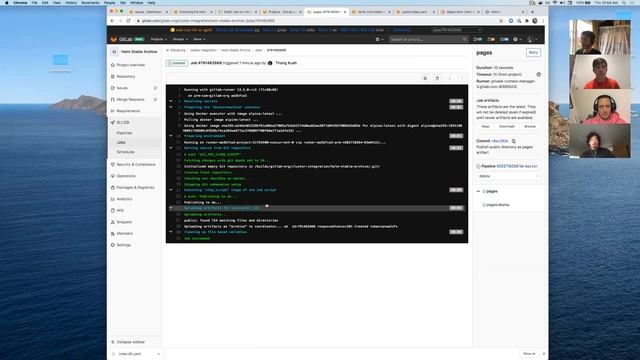Collapse the Uploading artifacts log section
The image size is (640, 360).
171,208
